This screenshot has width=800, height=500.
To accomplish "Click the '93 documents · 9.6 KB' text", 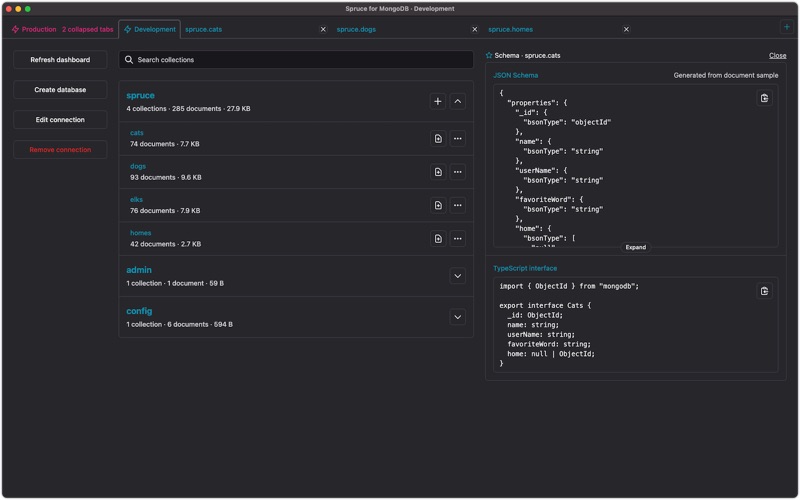I will (x=166, y=177).
